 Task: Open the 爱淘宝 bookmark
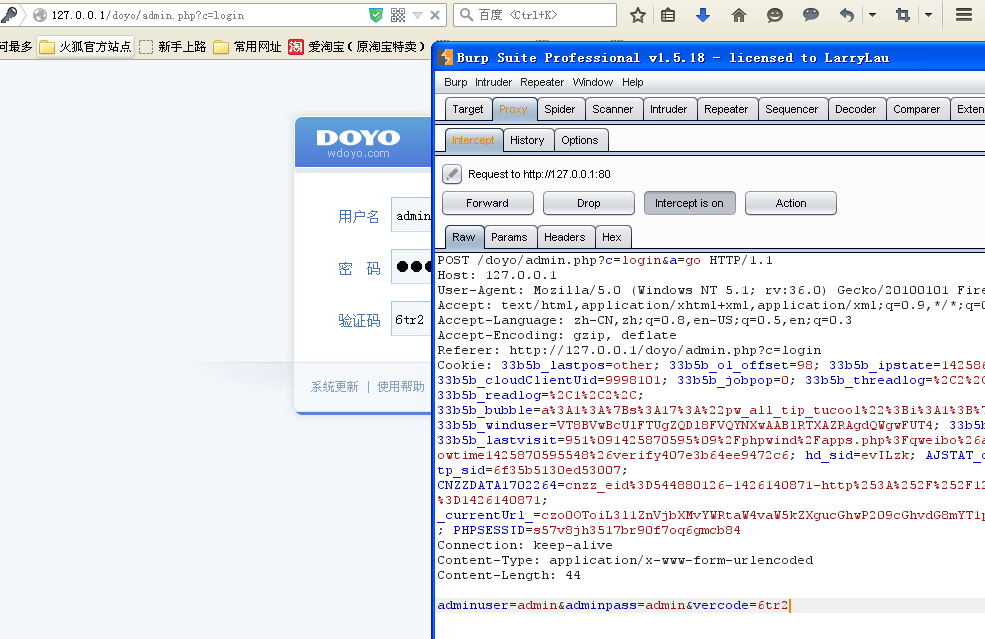[x=357, y=46]
